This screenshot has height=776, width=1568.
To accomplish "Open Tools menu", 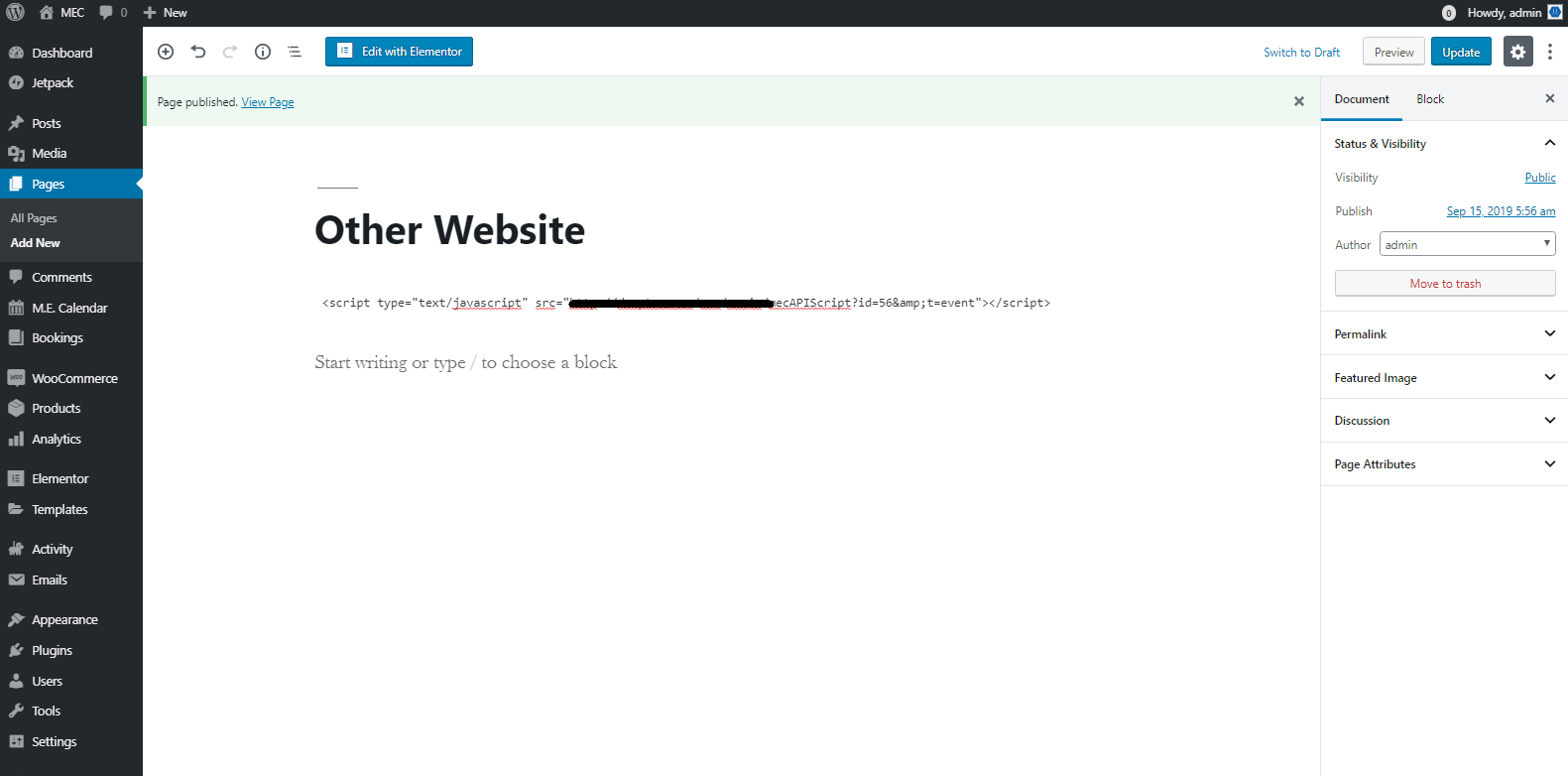I will click(x=71, y=711).
